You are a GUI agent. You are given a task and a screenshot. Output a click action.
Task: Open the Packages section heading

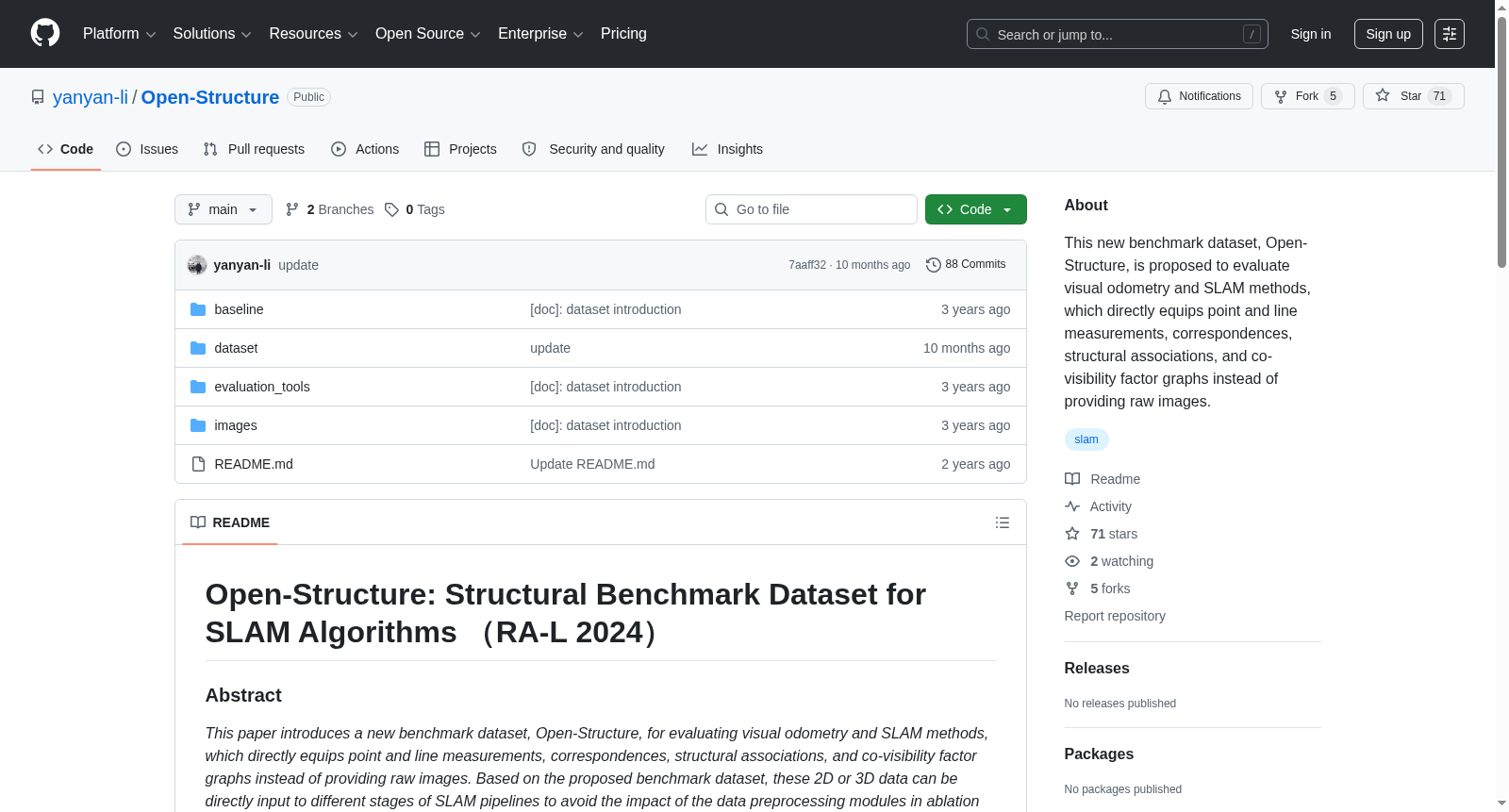pos(1099,754)
